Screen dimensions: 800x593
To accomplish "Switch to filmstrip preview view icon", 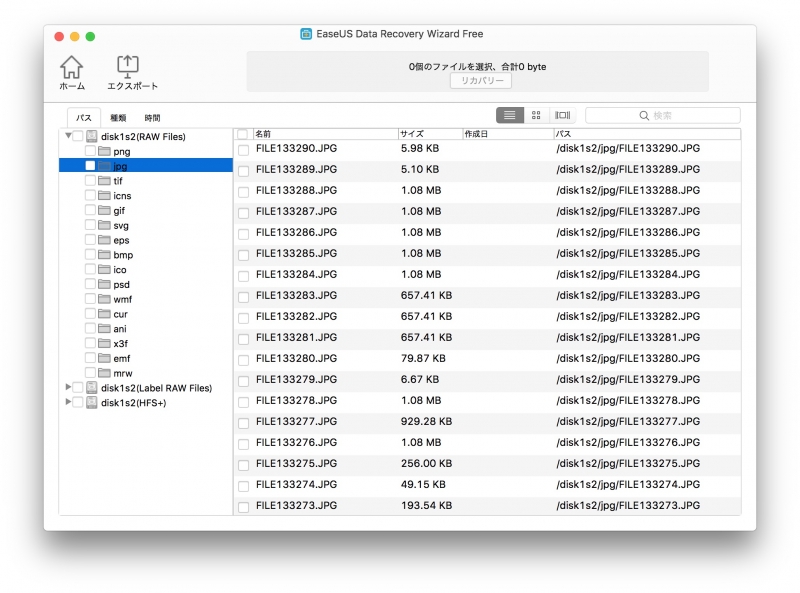I will tap(563, 116).
